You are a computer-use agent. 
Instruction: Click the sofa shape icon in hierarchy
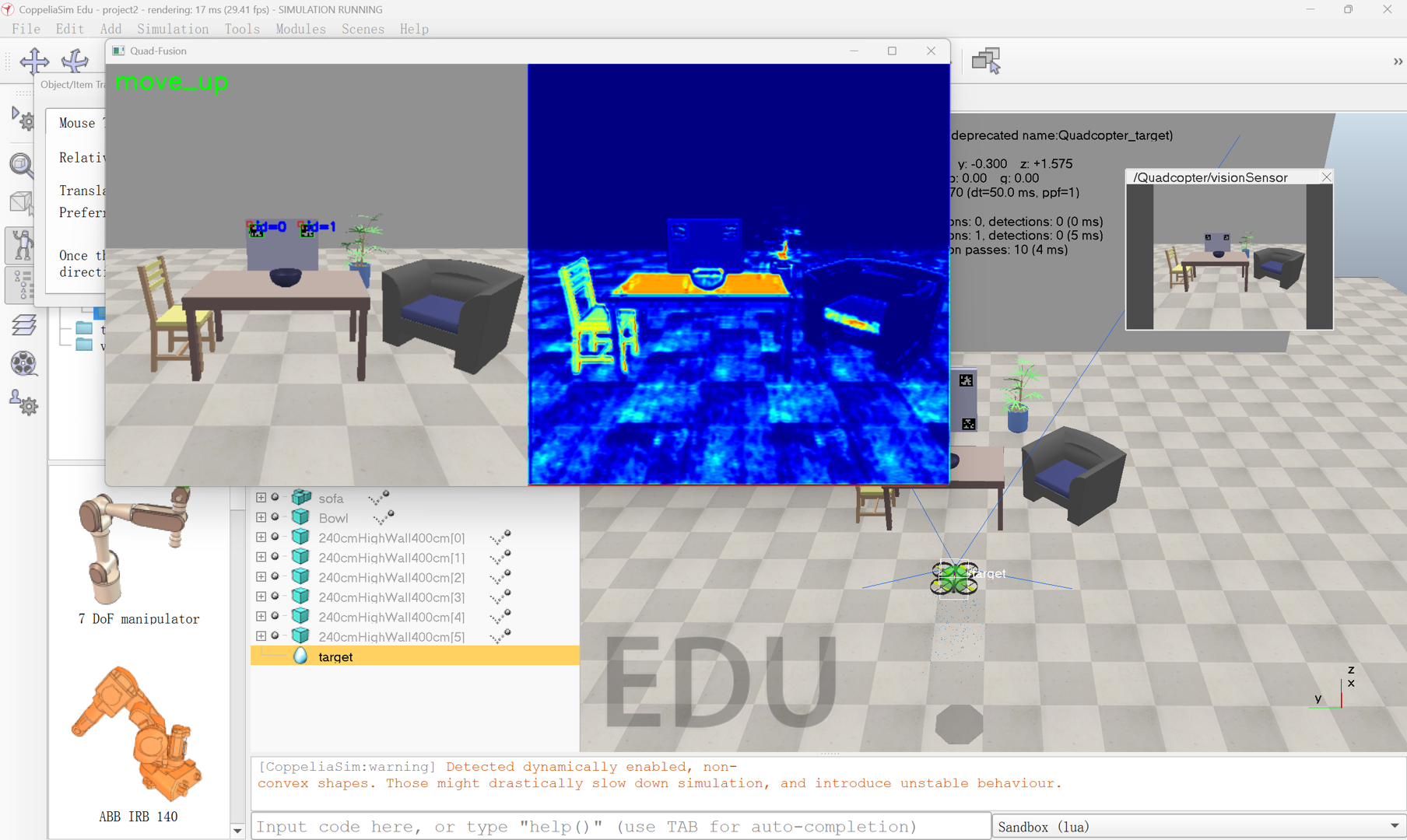(x=301, y=498)
